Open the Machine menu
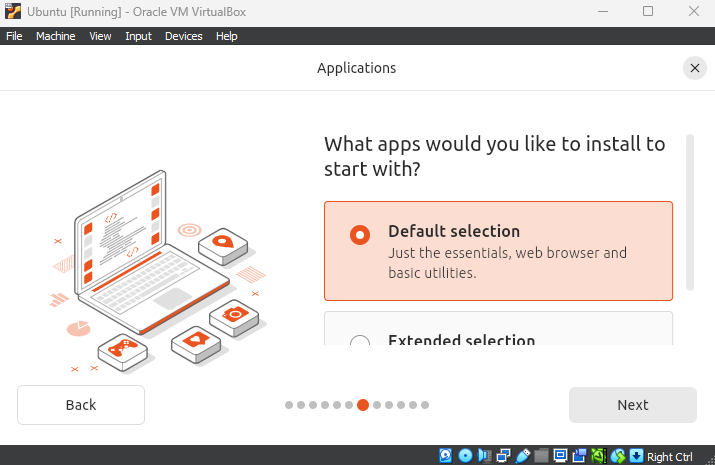The image size is (715, 465). [55, 36]
